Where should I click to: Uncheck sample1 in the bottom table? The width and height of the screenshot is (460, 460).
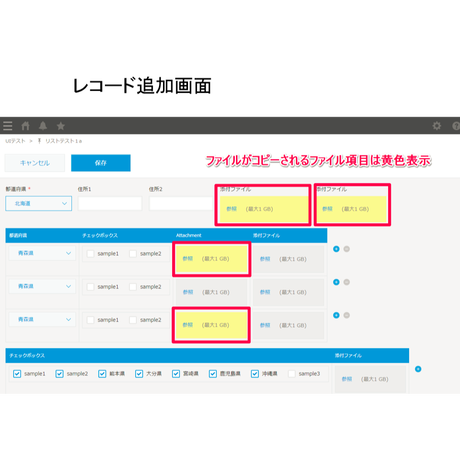[17, 374]
